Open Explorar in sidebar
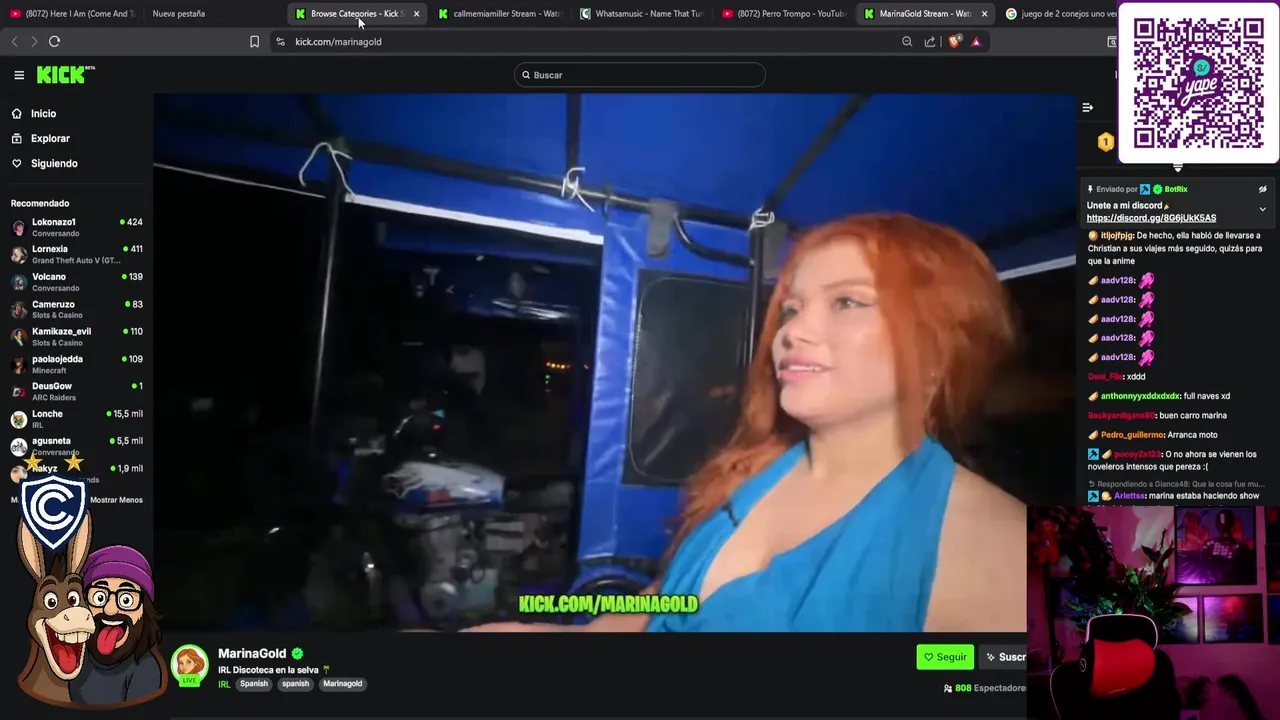The width and height of the screenshot is (1280, 720). [x=50, y=139]
